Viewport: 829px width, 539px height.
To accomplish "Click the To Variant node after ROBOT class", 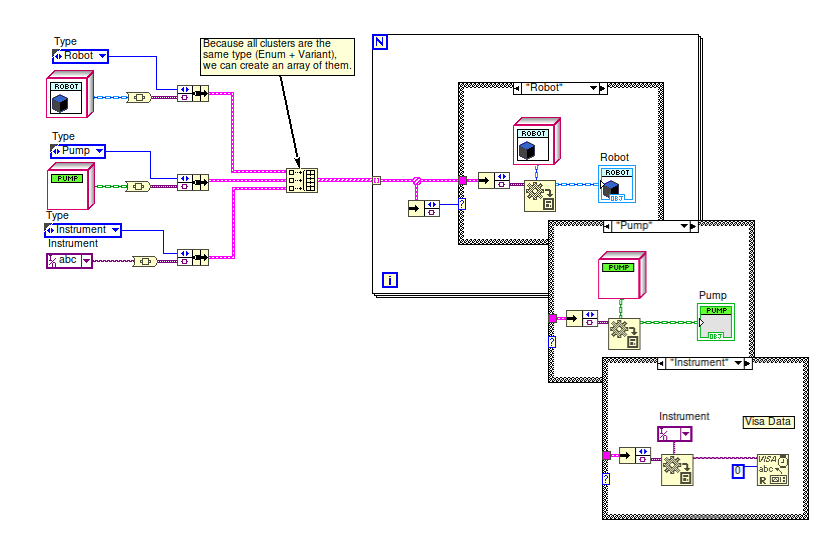I will [x=139, y=97].
